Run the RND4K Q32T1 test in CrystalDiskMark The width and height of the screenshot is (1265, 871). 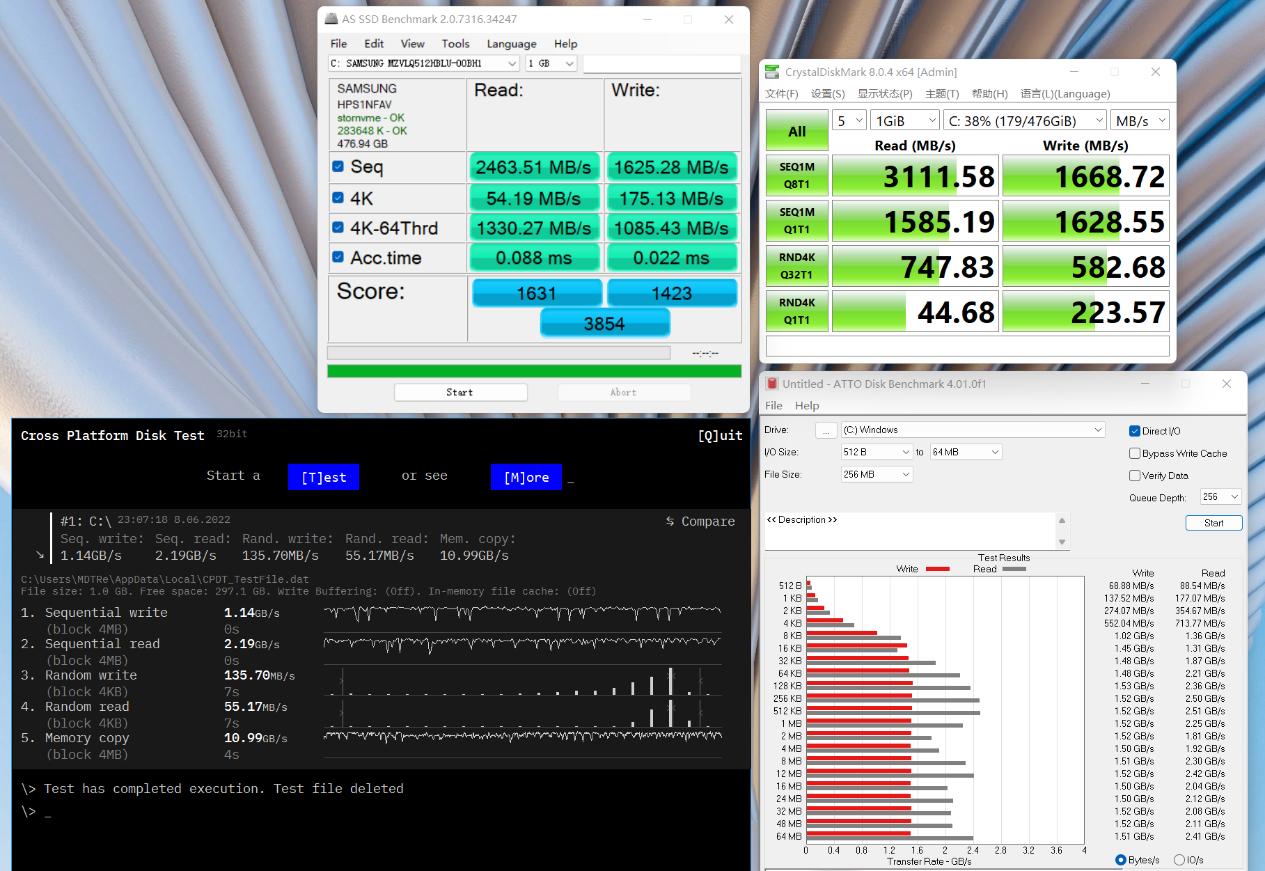pyautogui.click(x=796, y=266)
